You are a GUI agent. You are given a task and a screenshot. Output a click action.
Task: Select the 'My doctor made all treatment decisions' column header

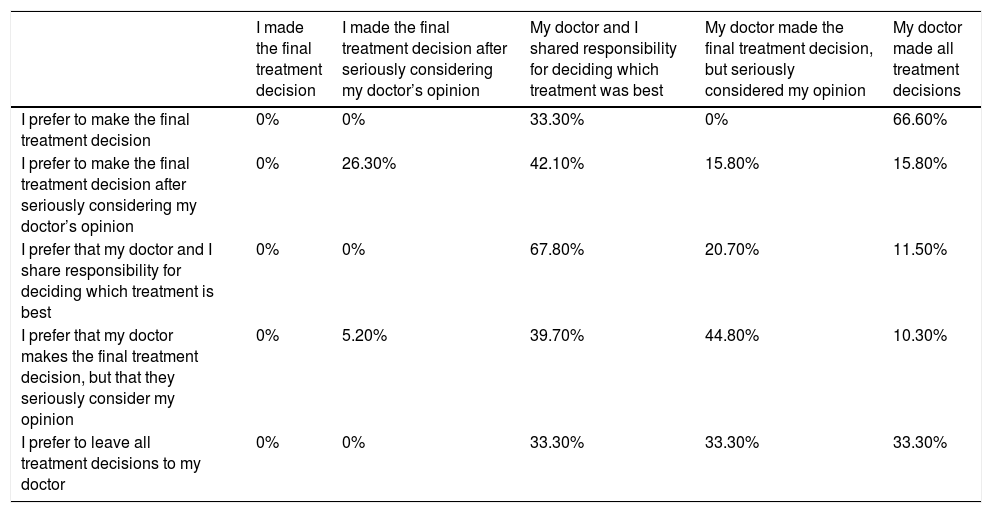927,59
